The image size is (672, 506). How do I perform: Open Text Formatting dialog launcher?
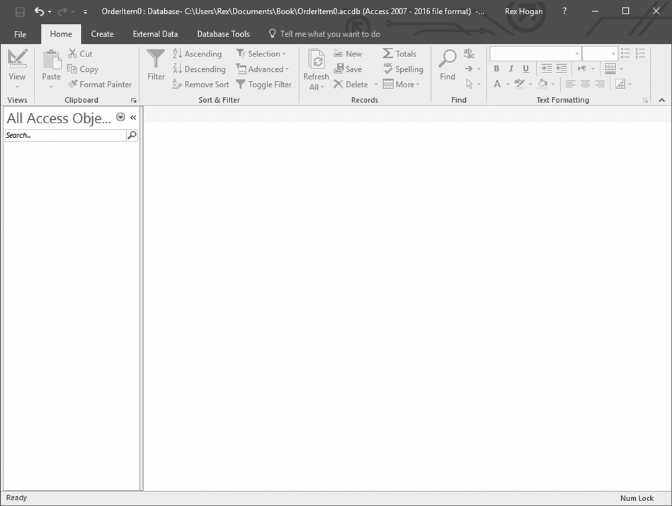pyautogui.click(x=645, y=100)
